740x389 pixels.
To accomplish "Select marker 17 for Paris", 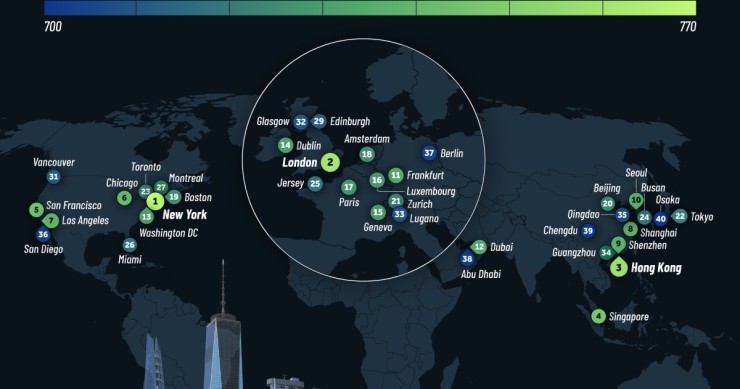I will tap(348, 187).
